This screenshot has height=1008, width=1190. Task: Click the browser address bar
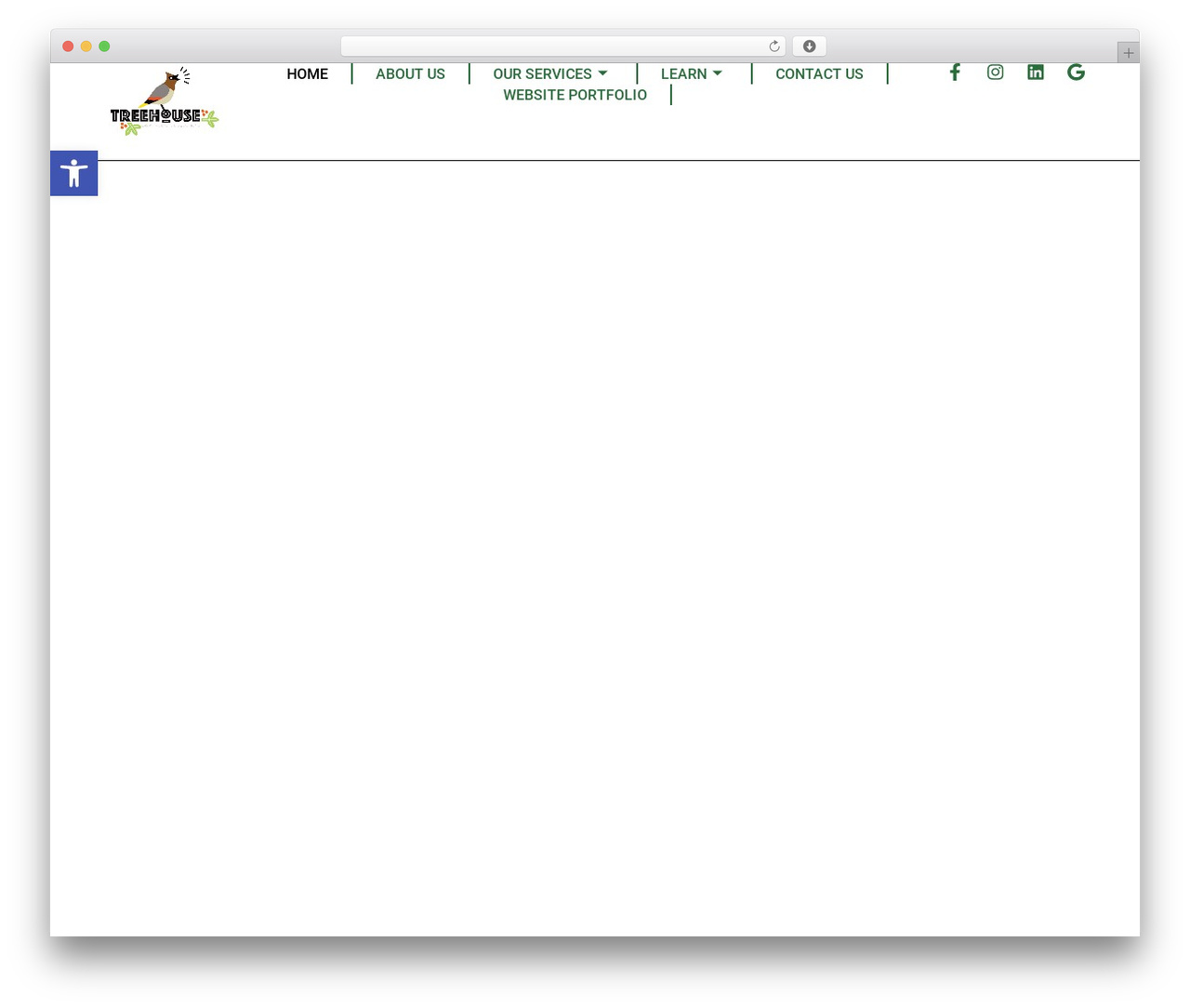562,46
